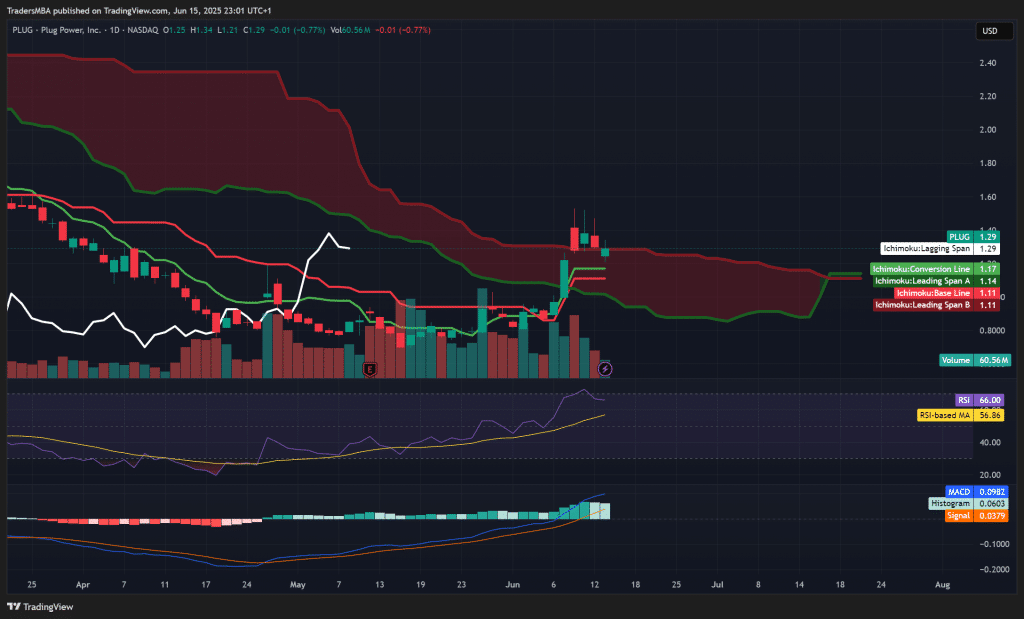Click the earnings 'E' marker icon

(369, 370)
